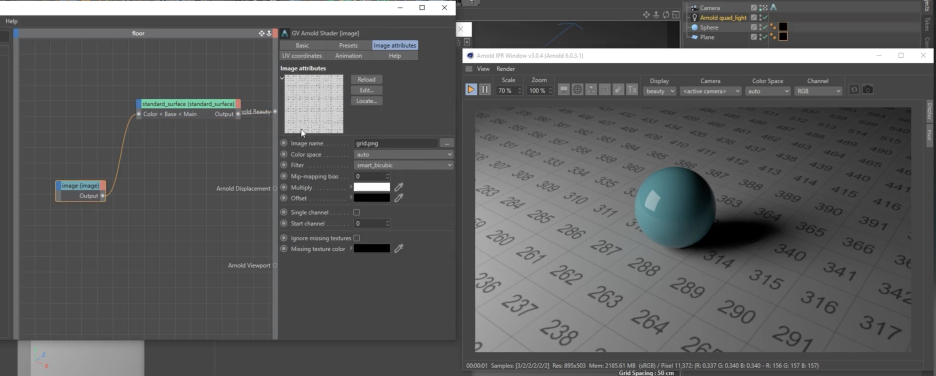The height and width of the screenshot is (376, 936).
Task: Click the eyedropper next to Missing texture color
Action: 399,248
